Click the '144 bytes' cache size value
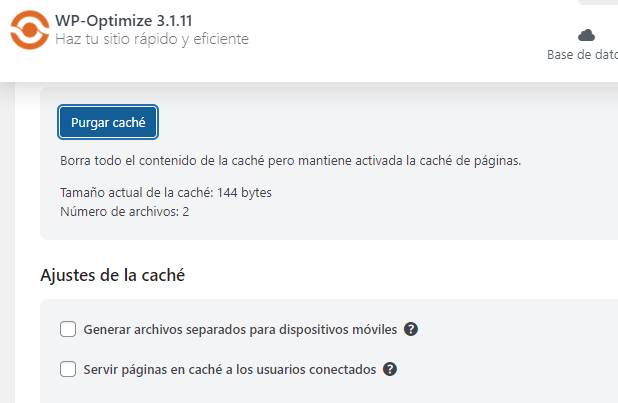Image resolution: width=618 pixels, height=403 pixels. pos(244,192)
